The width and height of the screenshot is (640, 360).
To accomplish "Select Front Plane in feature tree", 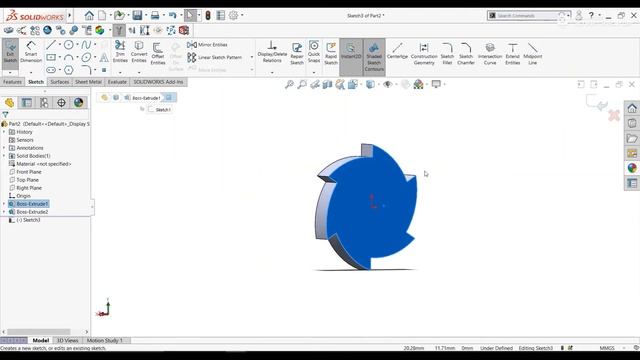I will click(25, 172).
